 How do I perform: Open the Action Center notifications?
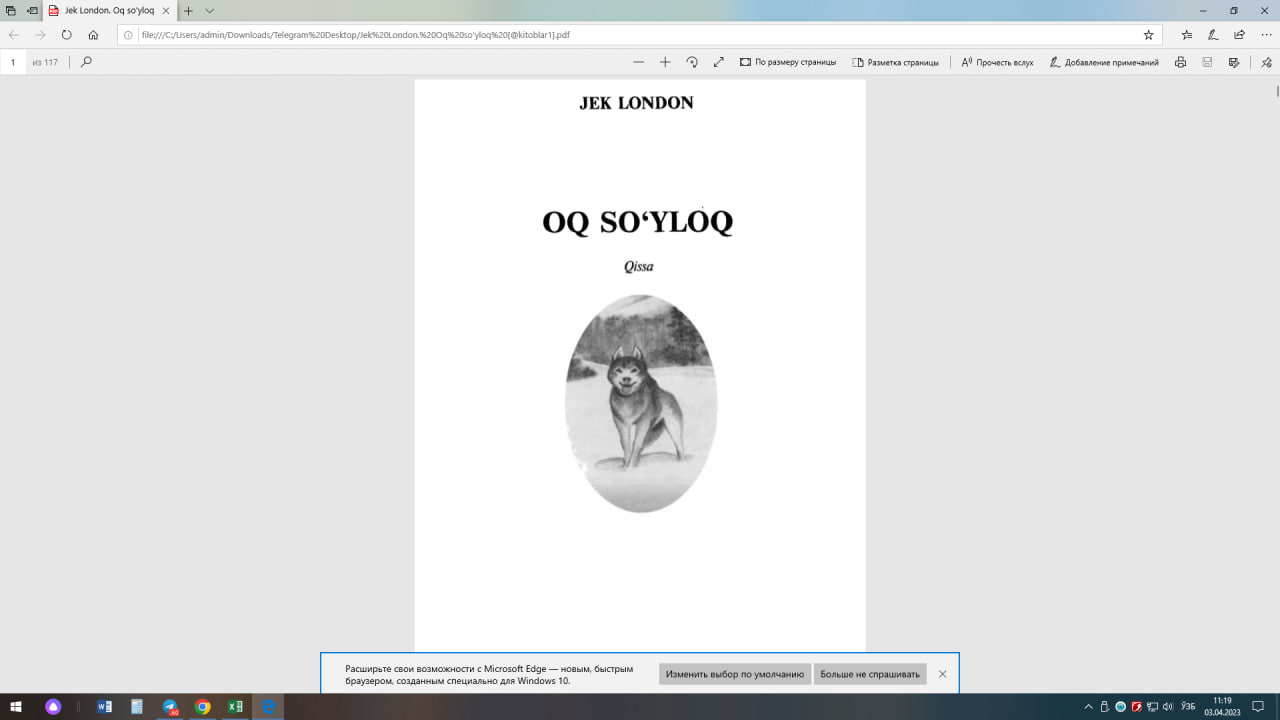(1259, 707)
